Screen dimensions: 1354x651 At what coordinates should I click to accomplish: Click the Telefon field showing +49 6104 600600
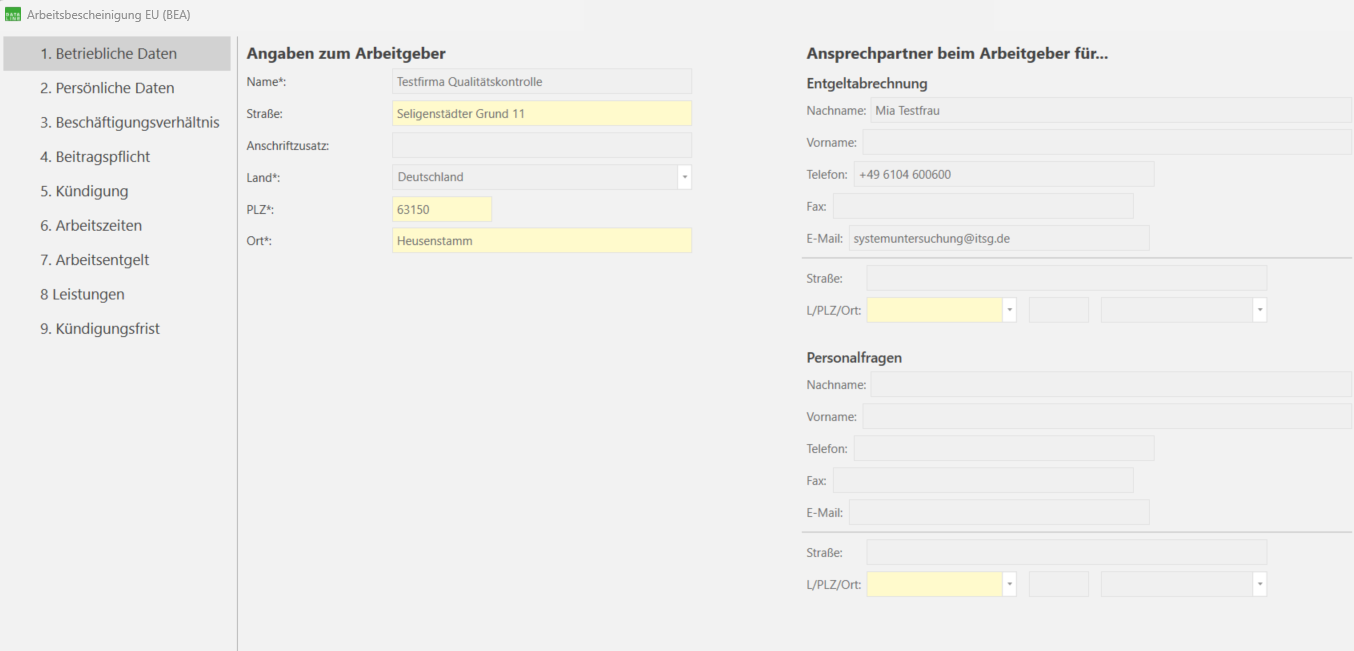click(1002, 174)
